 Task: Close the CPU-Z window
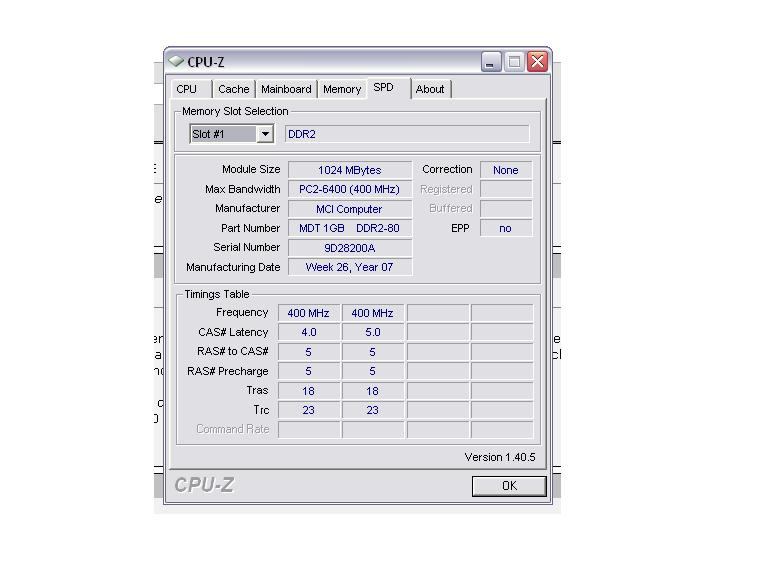[x=538, y=62]
